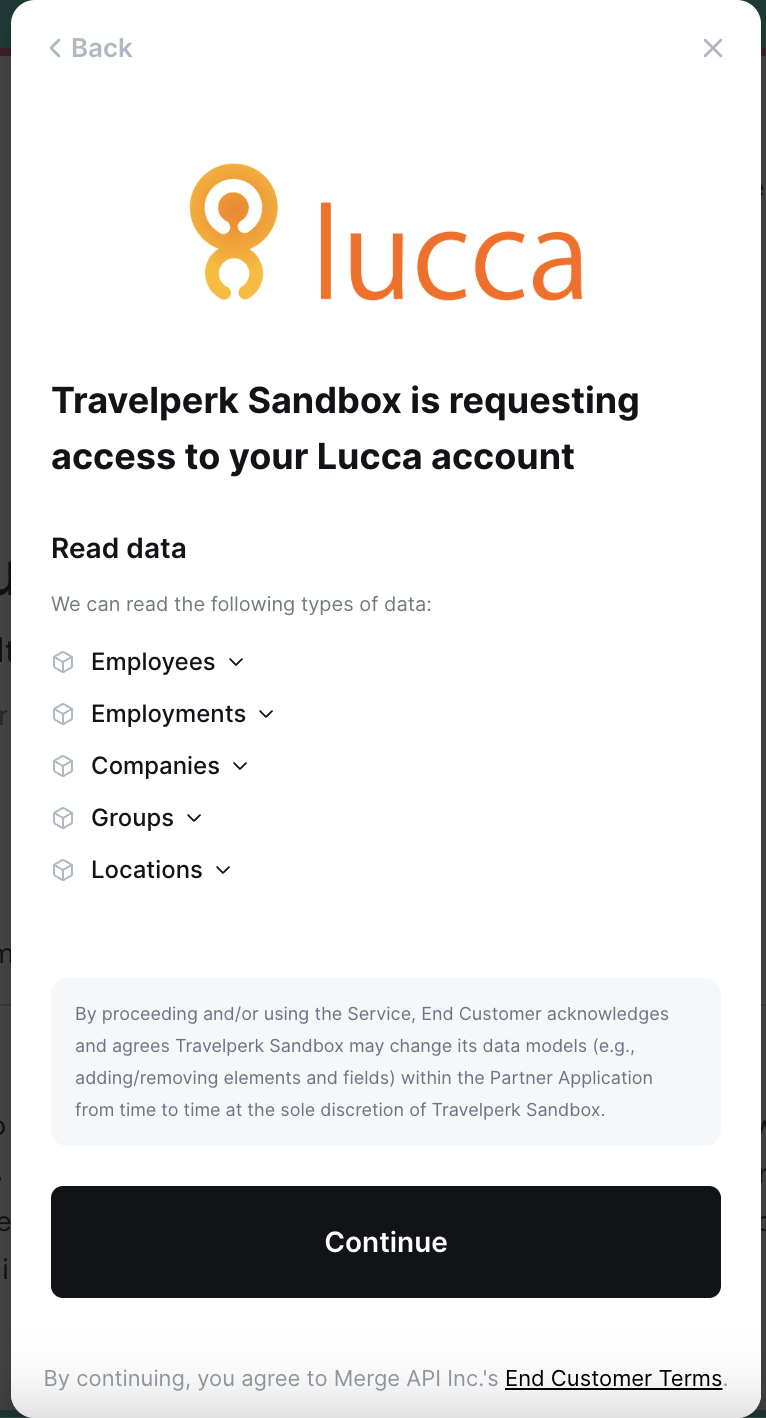The image size is (766, 1418).
Task: Expand the Companies chevron
Action: [240, 766]
